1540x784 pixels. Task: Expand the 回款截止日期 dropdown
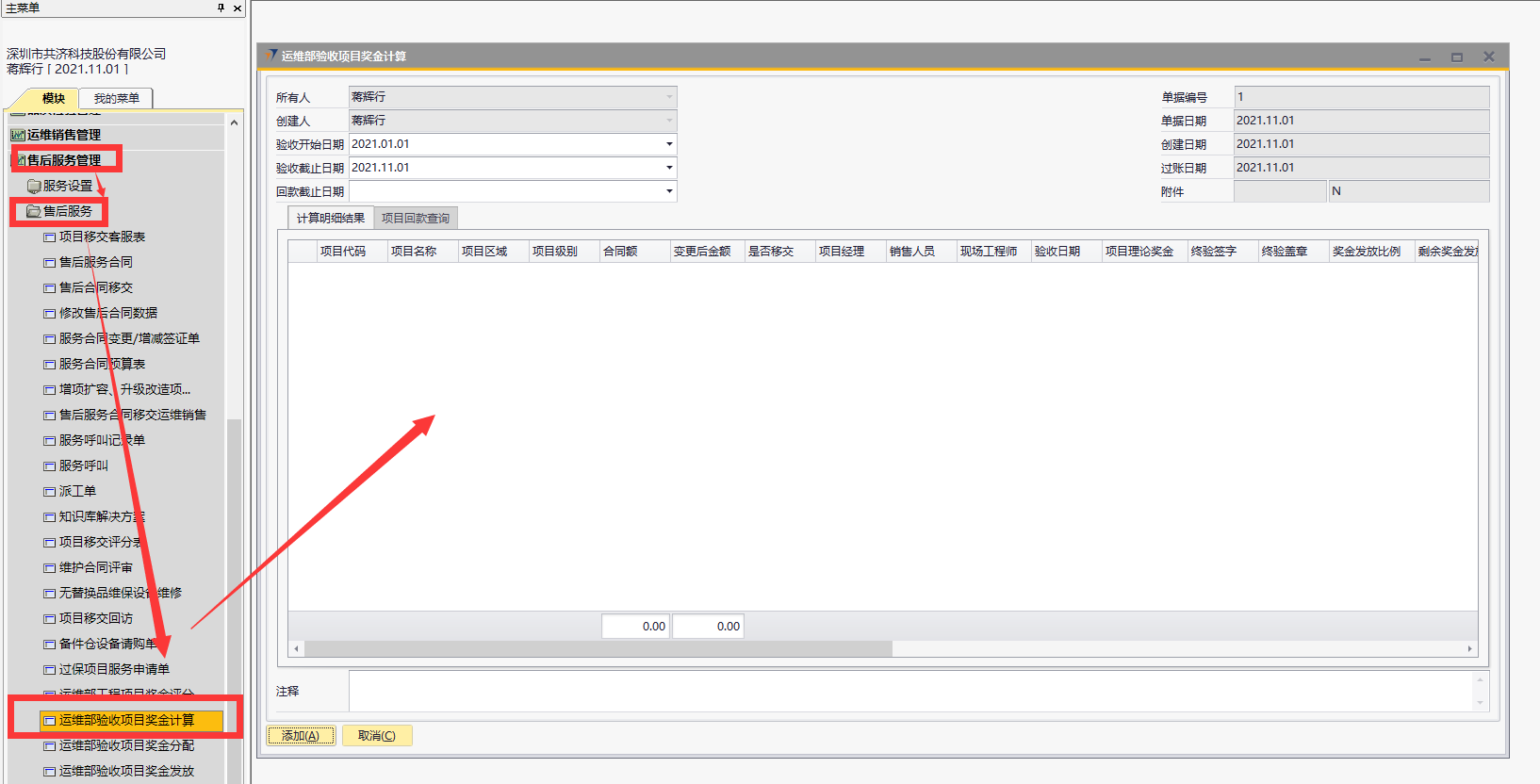pyautogui.click(x=669, y=191)
